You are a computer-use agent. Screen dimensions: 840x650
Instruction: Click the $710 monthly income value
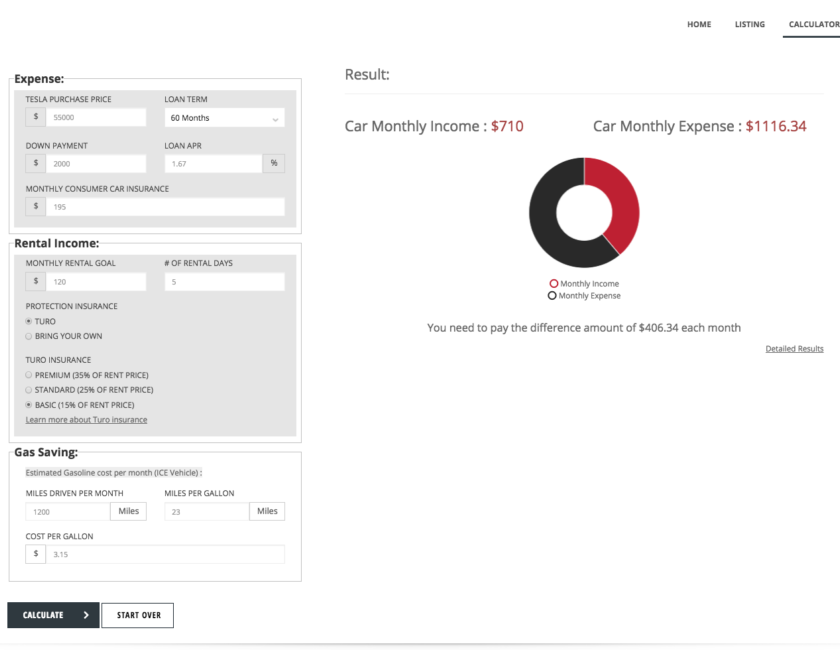[507, 126]
